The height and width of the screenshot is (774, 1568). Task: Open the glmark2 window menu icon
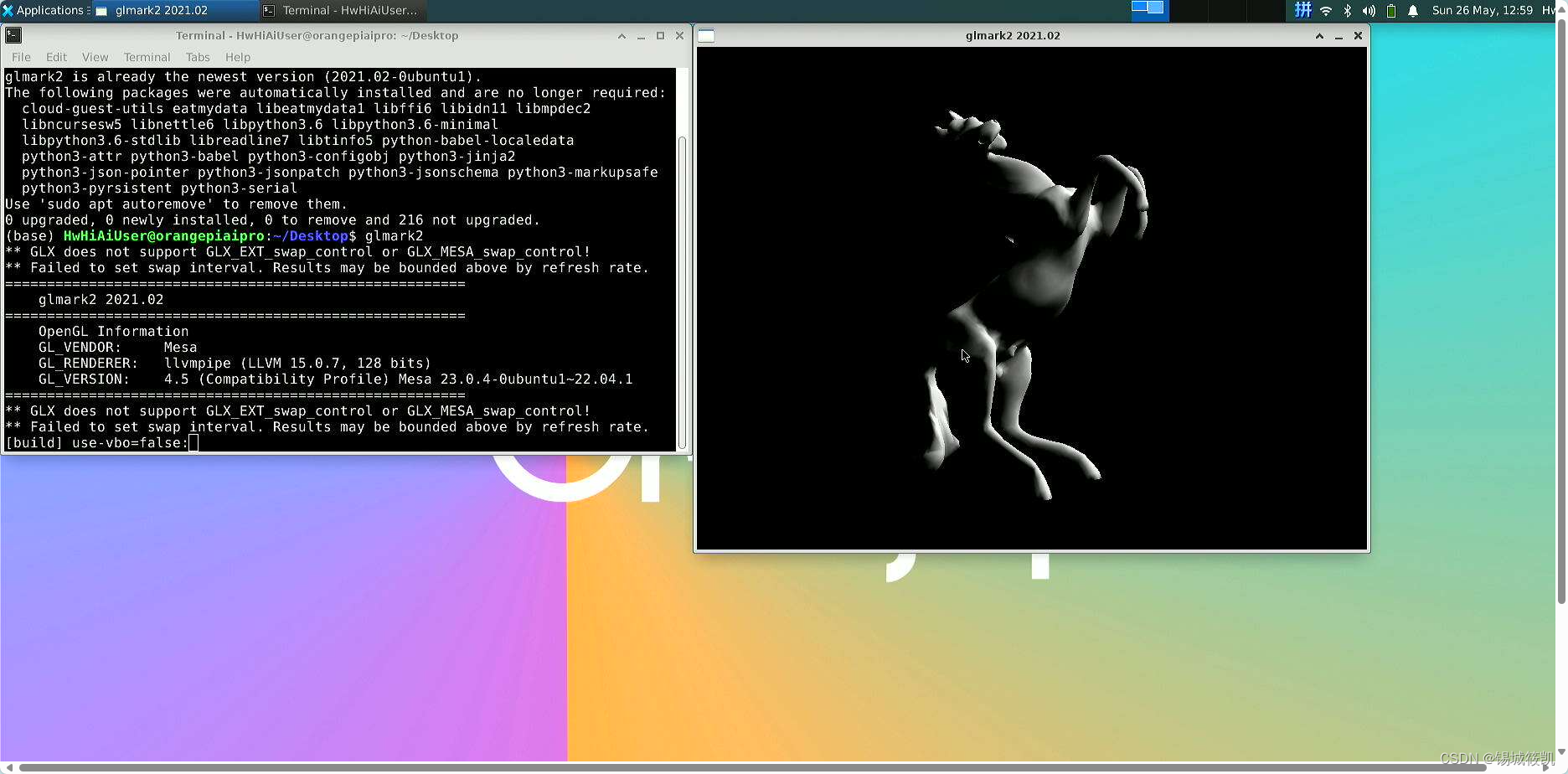coord(706,35)
